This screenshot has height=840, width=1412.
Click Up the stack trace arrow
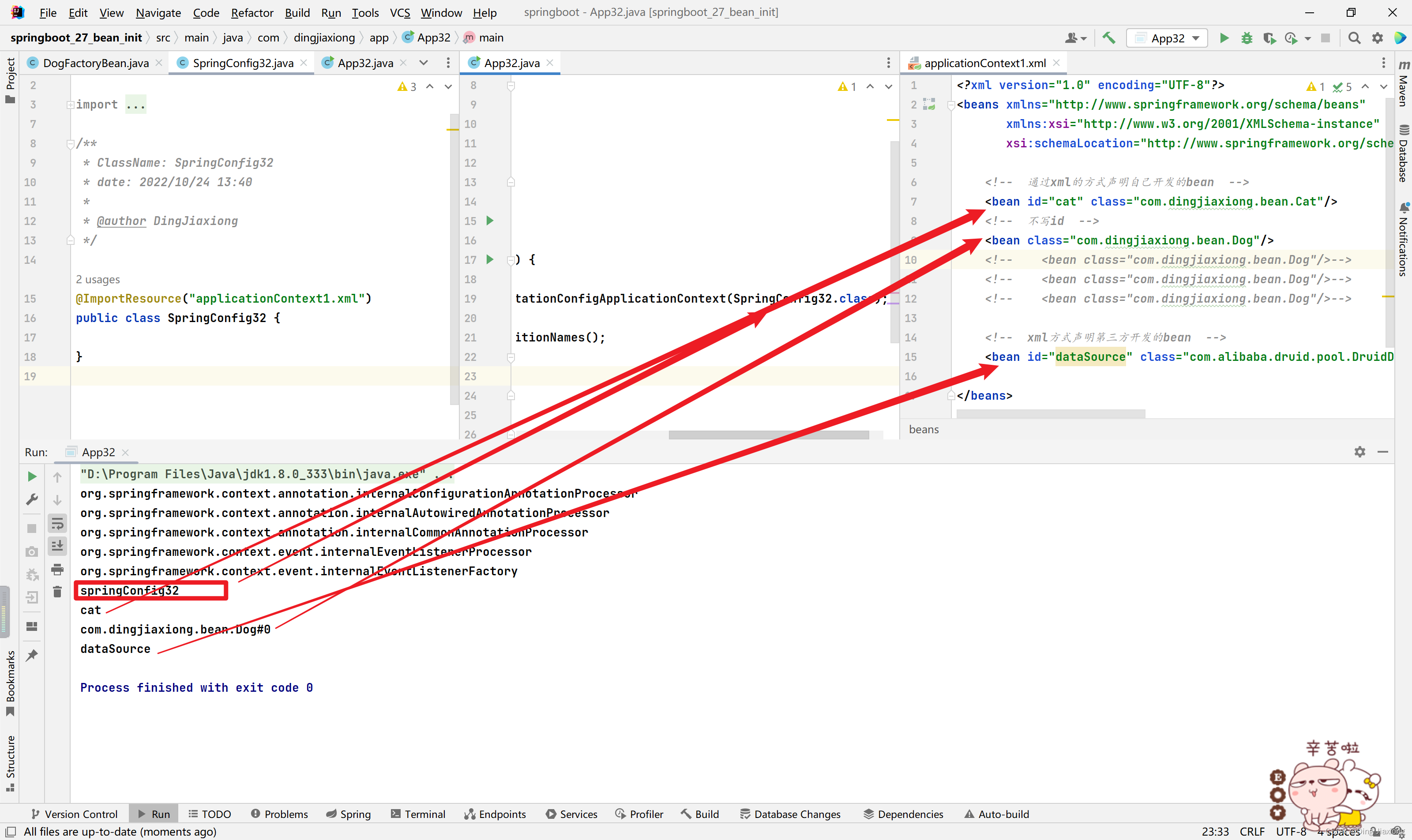(x=57, y=477)
